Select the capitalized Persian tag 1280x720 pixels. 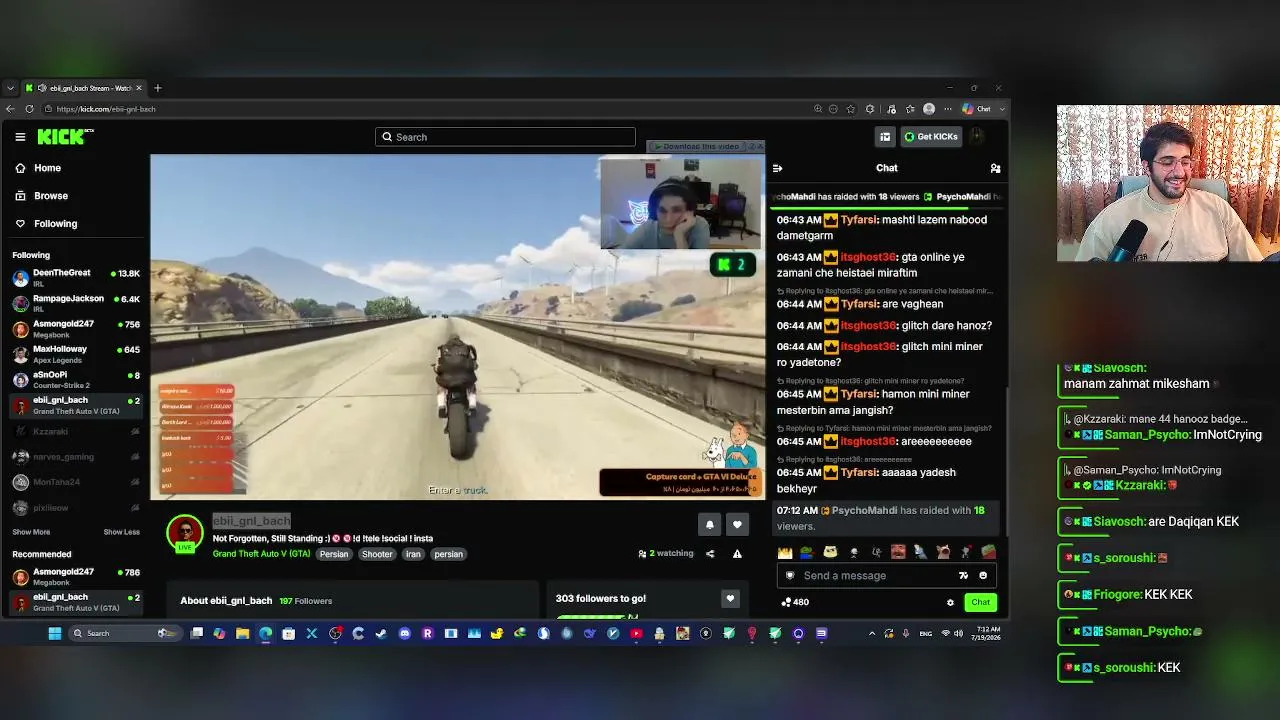[334, 554]
